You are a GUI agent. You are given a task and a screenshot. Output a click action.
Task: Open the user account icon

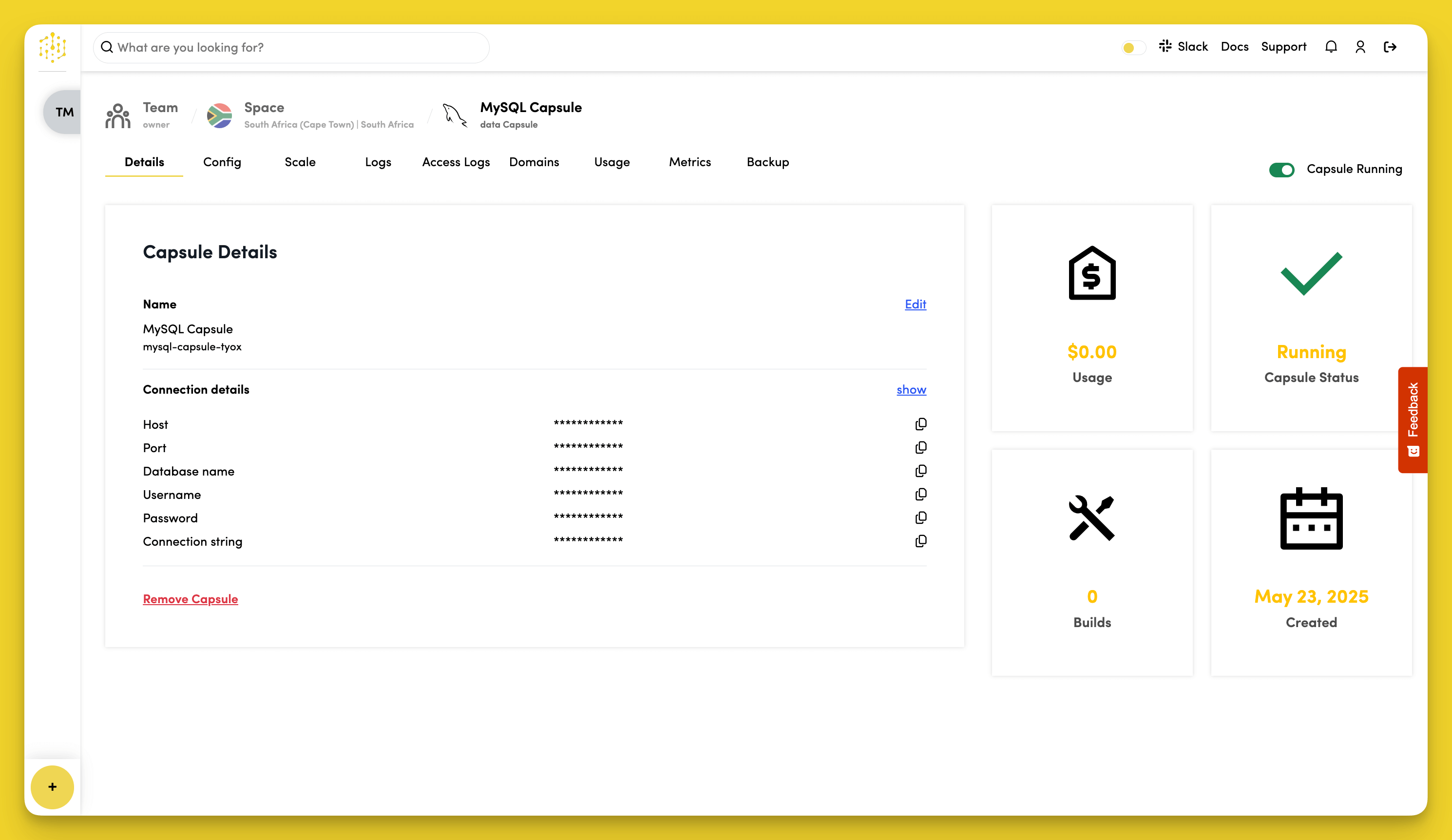tap(1360, 46)
